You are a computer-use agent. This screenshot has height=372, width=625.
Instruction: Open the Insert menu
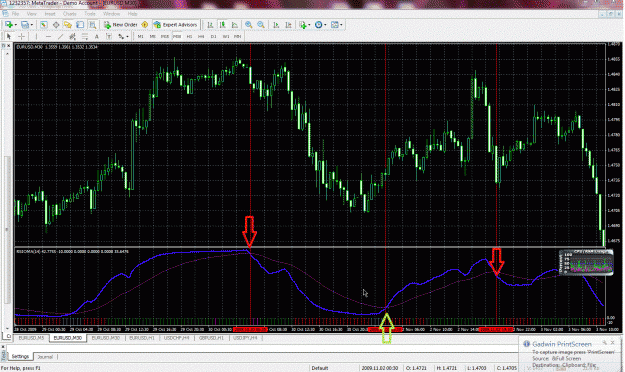[x=50, y=14]
